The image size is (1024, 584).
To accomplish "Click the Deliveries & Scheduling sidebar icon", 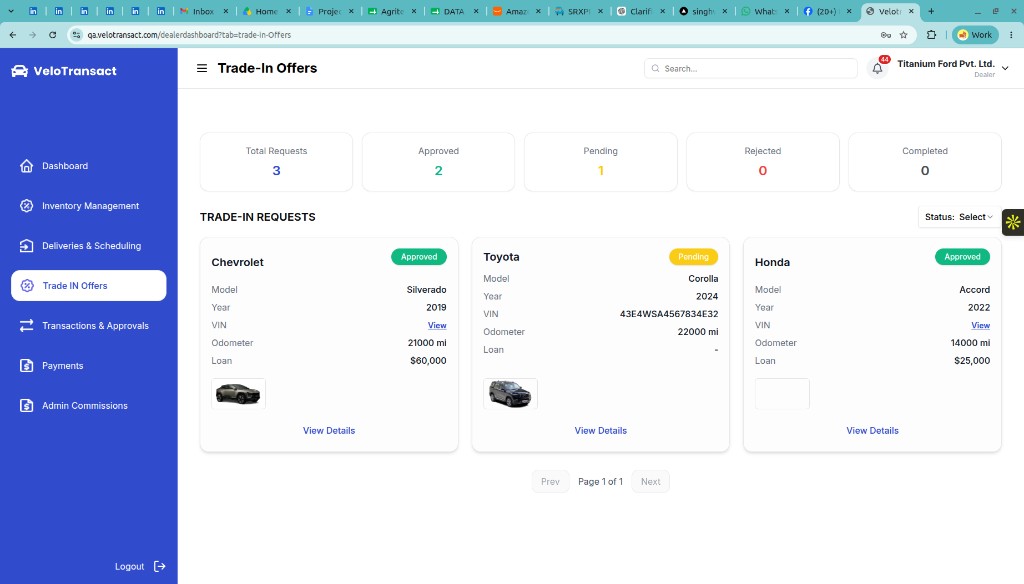I will point(26,246).
